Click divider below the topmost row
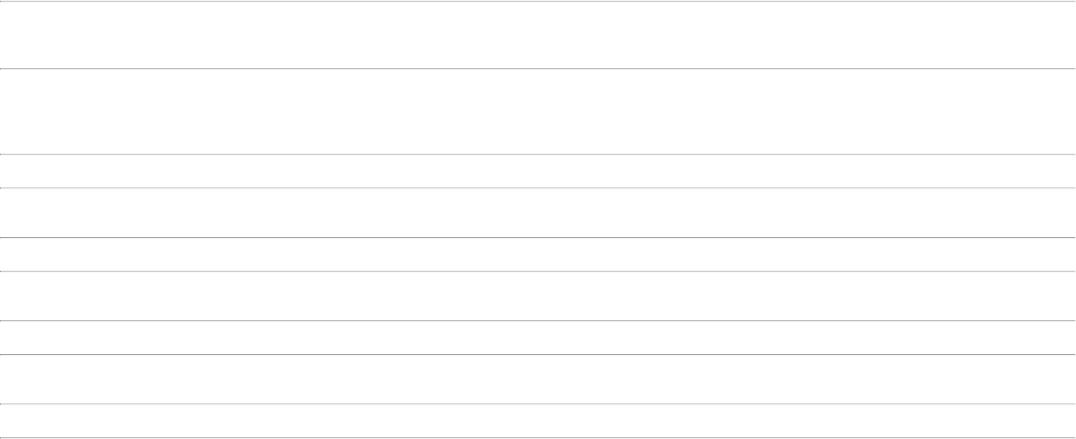This screenshot has width=1076, height=439. coord(538,68)
